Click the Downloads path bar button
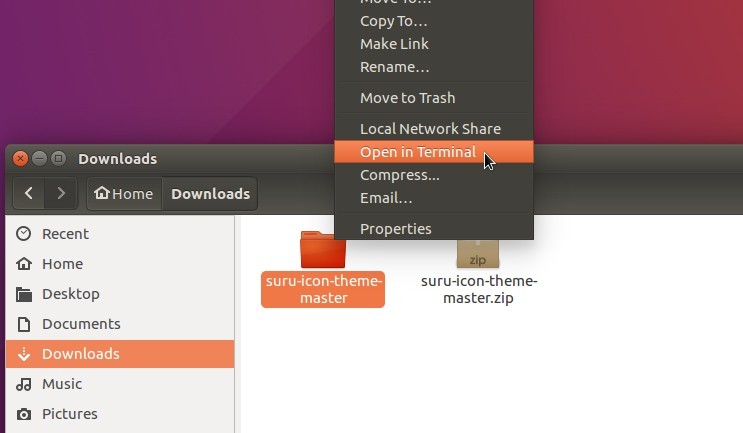 click(210, 193)
